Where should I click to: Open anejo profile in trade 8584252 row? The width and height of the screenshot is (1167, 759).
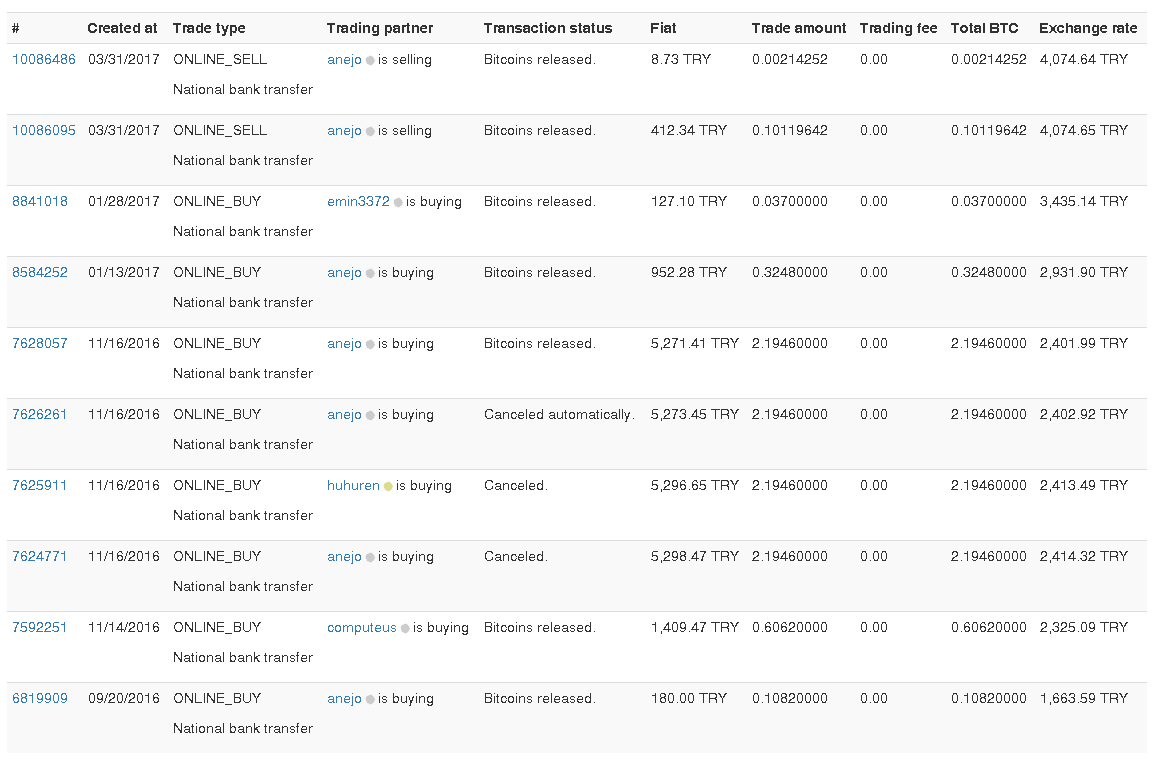tap(344, 272)
